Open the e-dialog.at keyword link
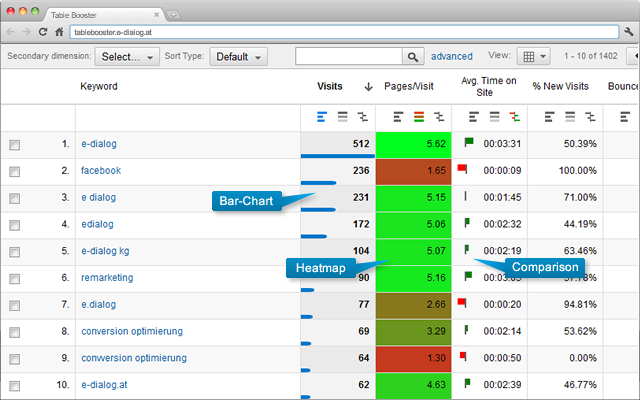 click(x=104, y=384)
